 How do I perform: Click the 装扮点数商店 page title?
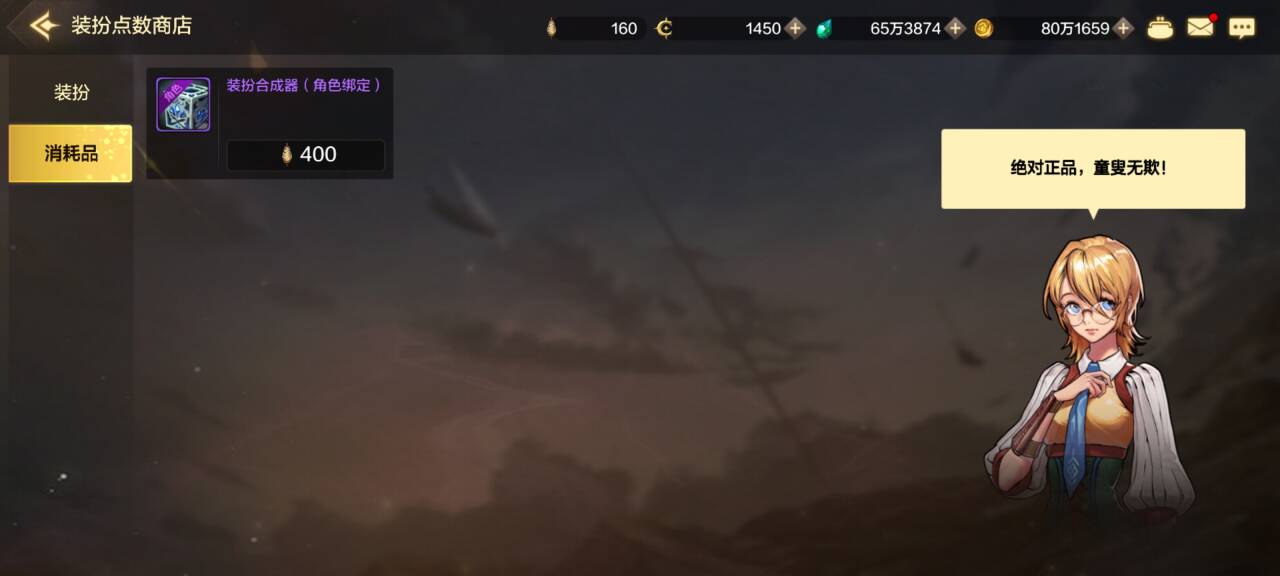131,26
